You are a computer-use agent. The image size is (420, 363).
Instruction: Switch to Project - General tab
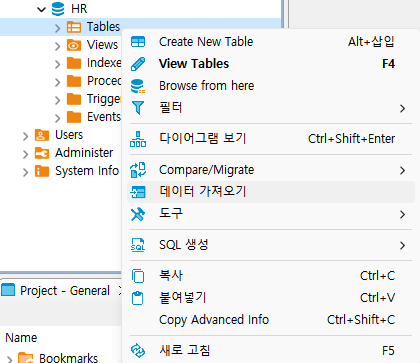click(x=65, y=291)
